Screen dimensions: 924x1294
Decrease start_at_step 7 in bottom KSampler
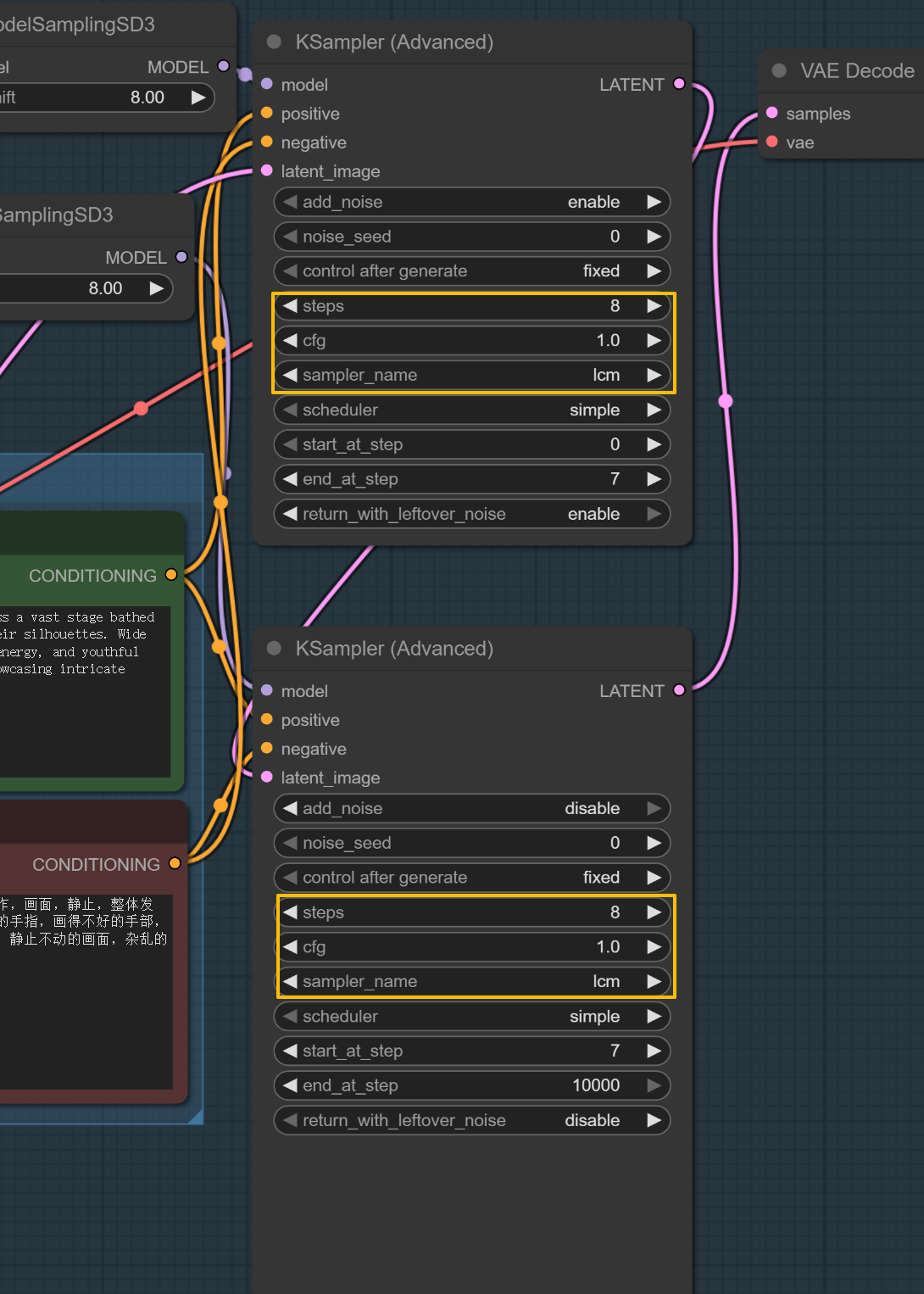tap(291, 1051)
